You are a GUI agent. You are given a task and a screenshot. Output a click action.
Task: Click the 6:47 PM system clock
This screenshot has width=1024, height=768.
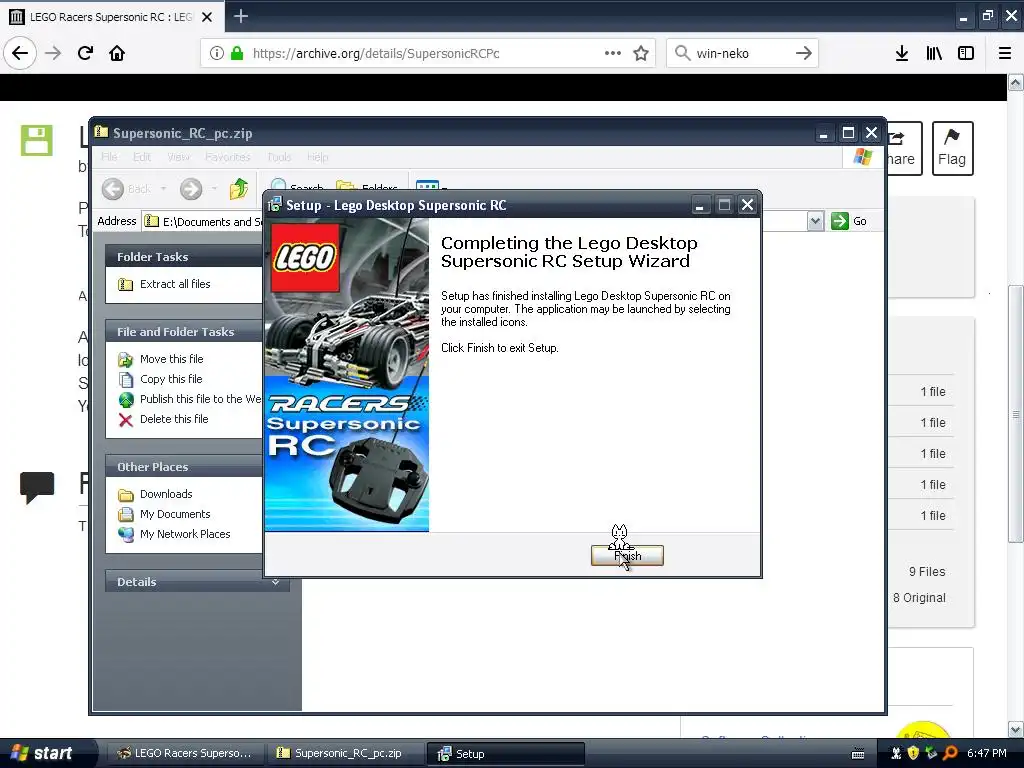coord(987,753)
